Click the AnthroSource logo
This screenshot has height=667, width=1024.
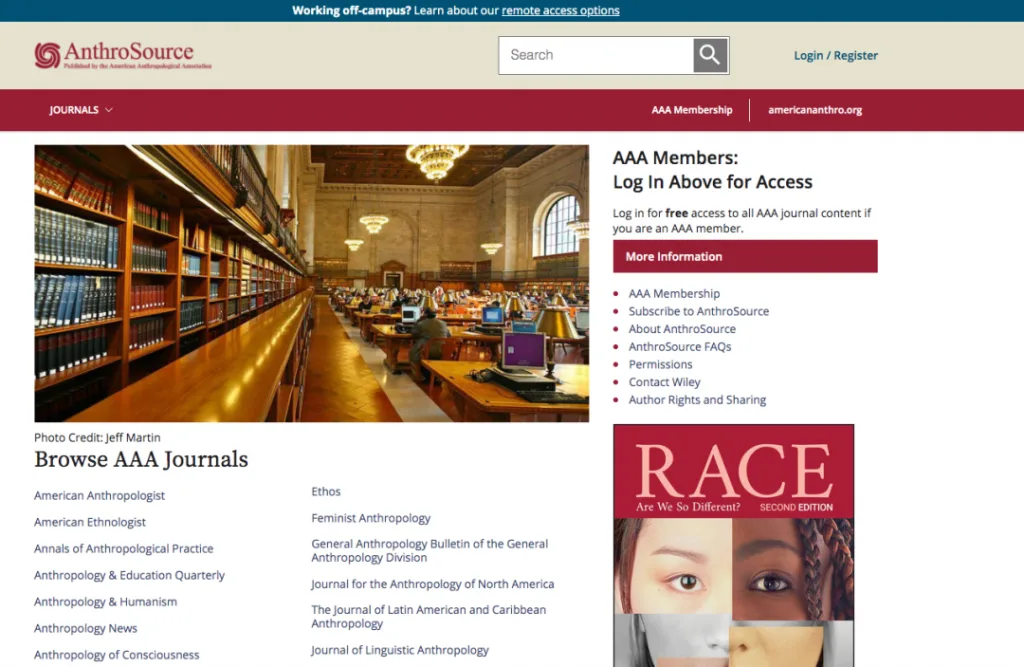tap(123, 55)
